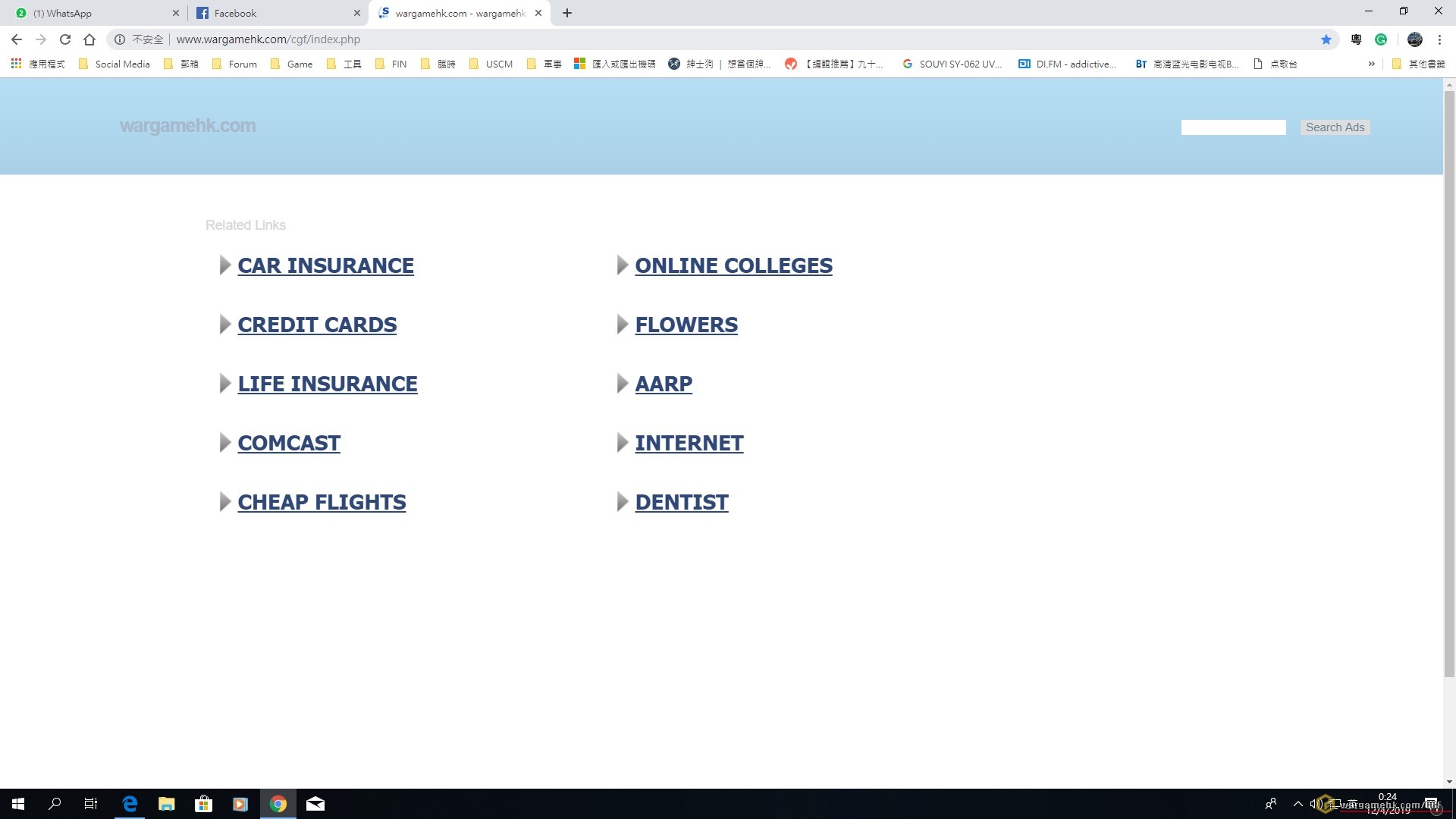This screenshot has width=1456, height=819.
Task: Click the browser back arrow
Action: [x=17, y=39]
